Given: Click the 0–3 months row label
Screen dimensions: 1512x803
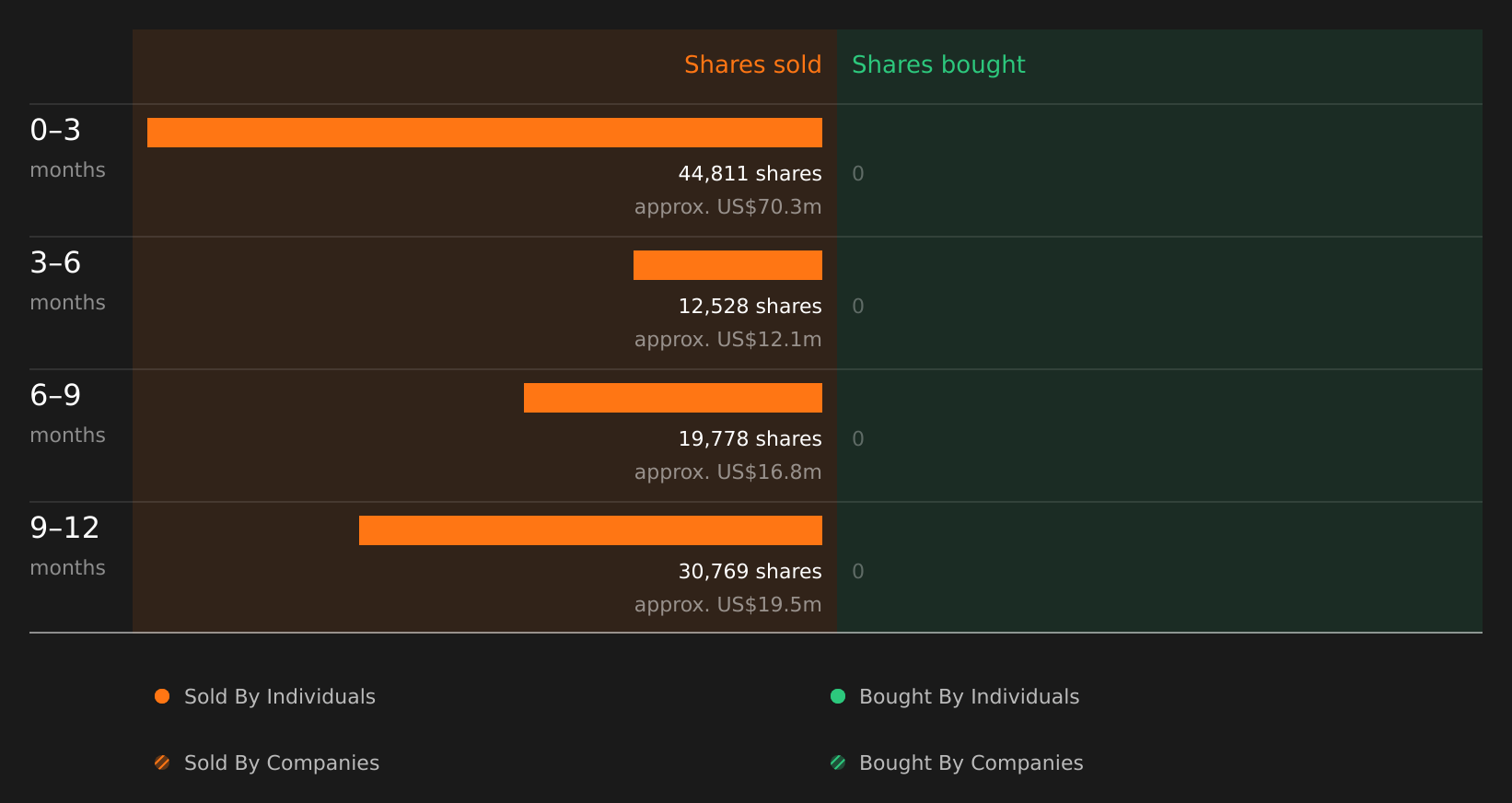Looking at the screenshot, I should click(67, 148).
